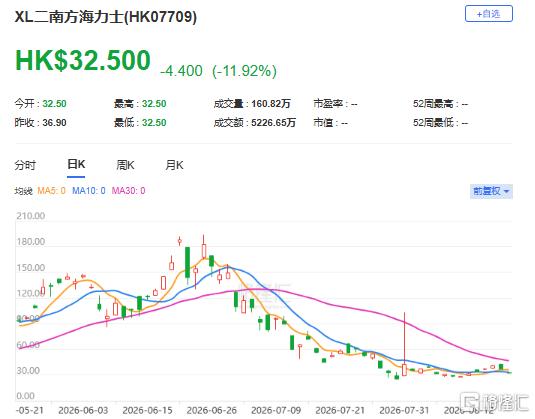Viewport: 535px width, 419px height.
Task: Click the HK$32.500 current price
Action: [x=83, y=61]
